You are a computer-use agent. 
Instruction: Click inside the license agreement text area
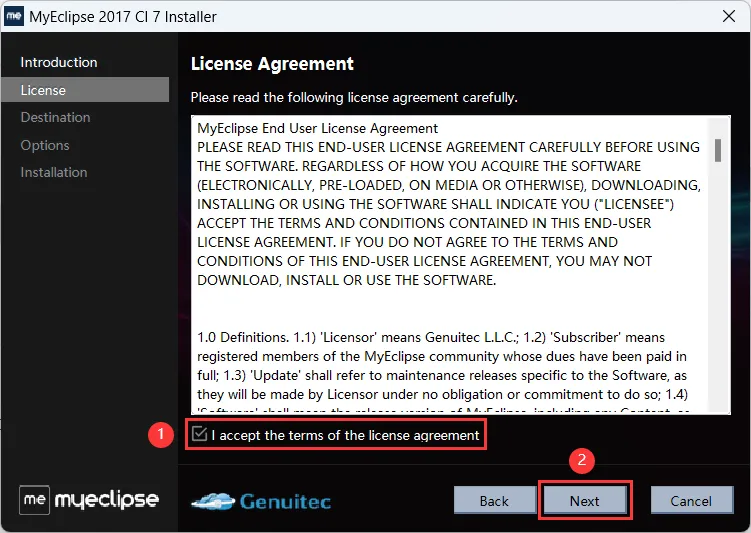click(450, 264)
